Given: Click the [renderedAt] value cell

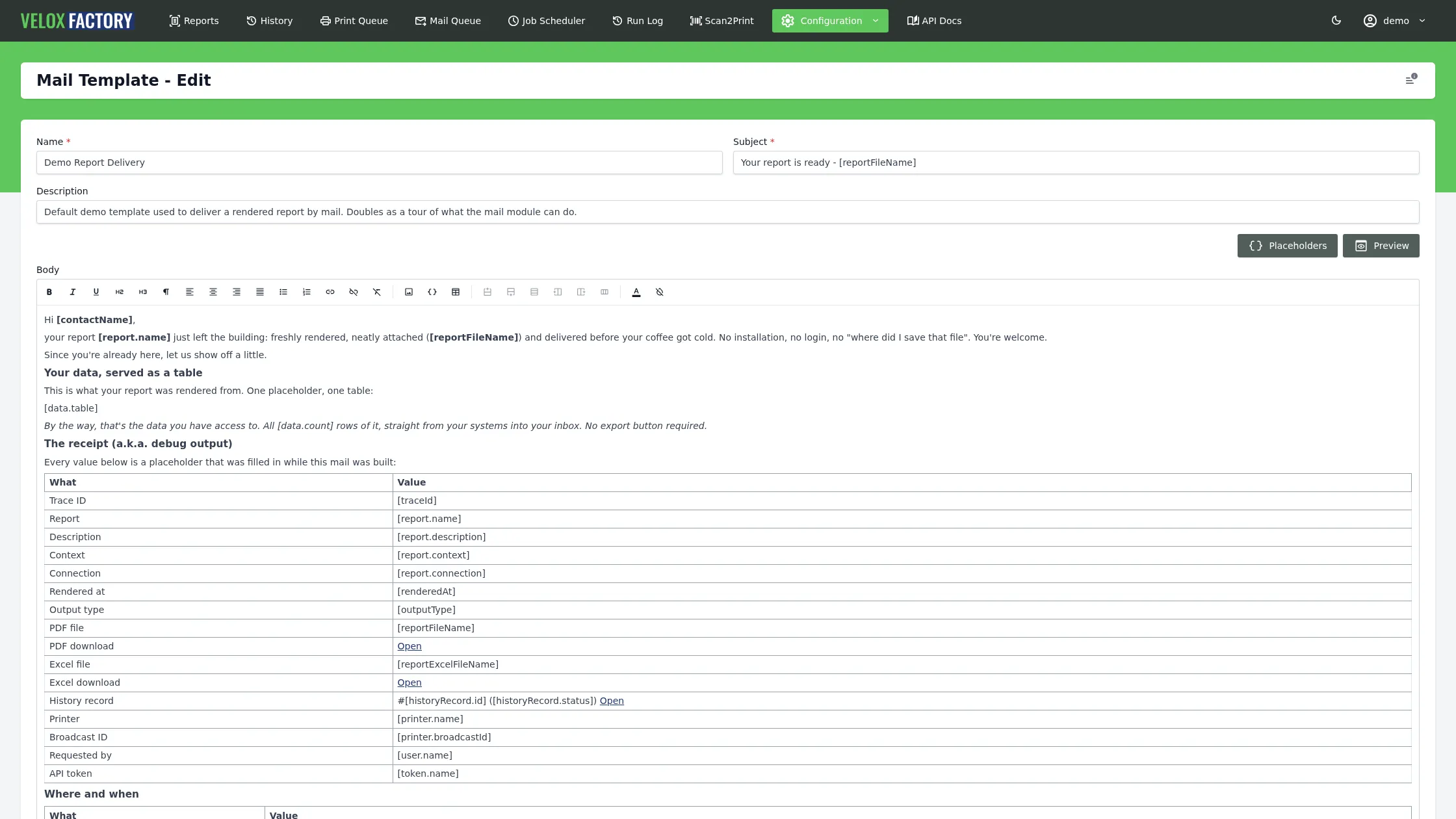Looking at the screenshot, I should tap(902, 591).
